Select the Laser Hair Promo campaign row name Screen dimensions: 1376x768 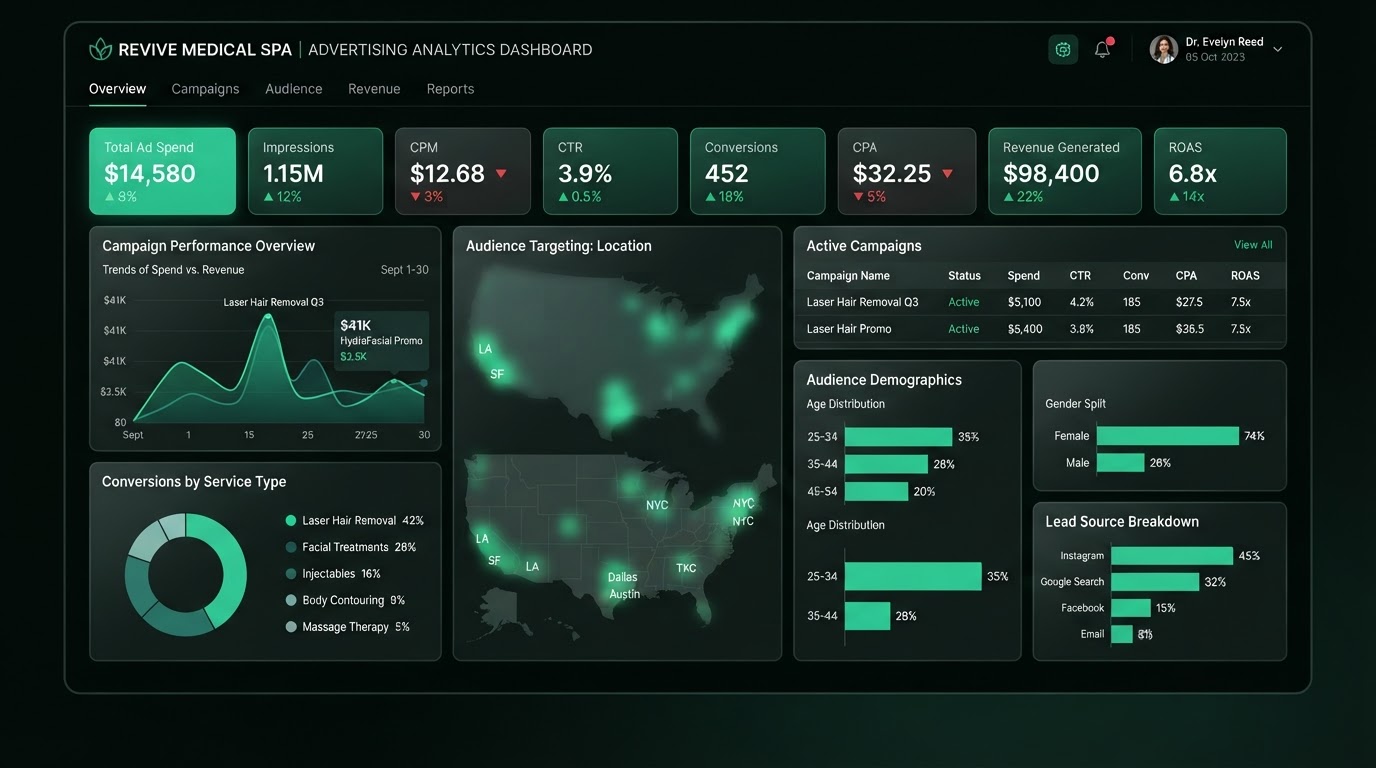pyautogui.click(x=849, y=329)
